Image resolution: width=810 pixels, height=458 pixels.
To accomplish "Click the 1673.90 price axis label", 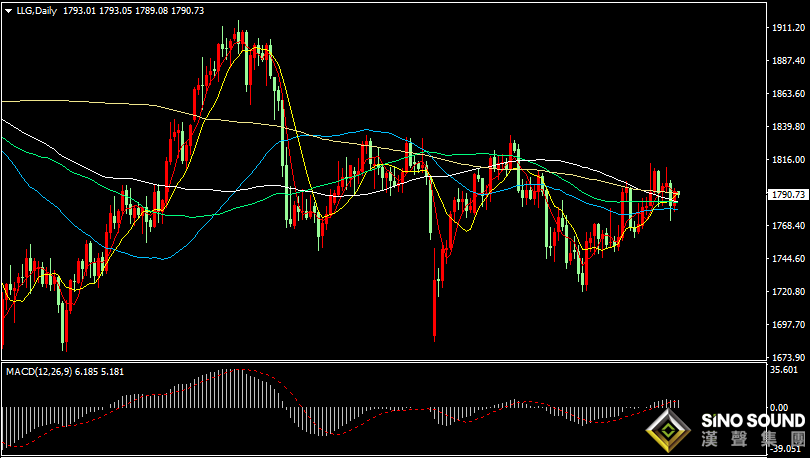I will (788, 357).
